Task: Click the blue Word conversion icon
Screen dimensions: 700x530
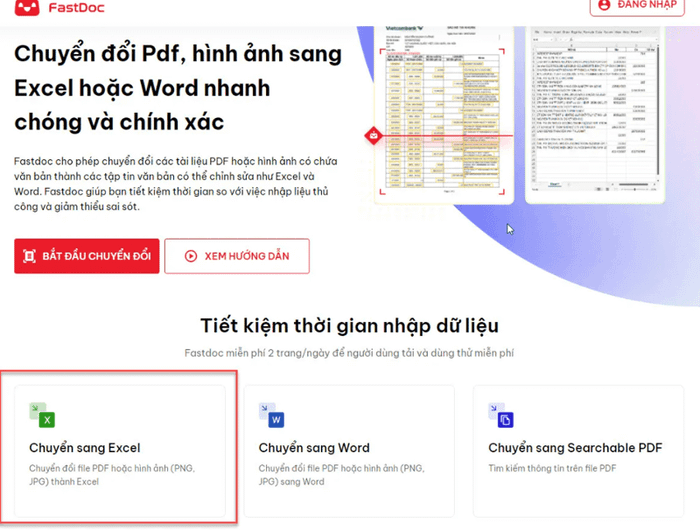Action: tap(271, 415)
